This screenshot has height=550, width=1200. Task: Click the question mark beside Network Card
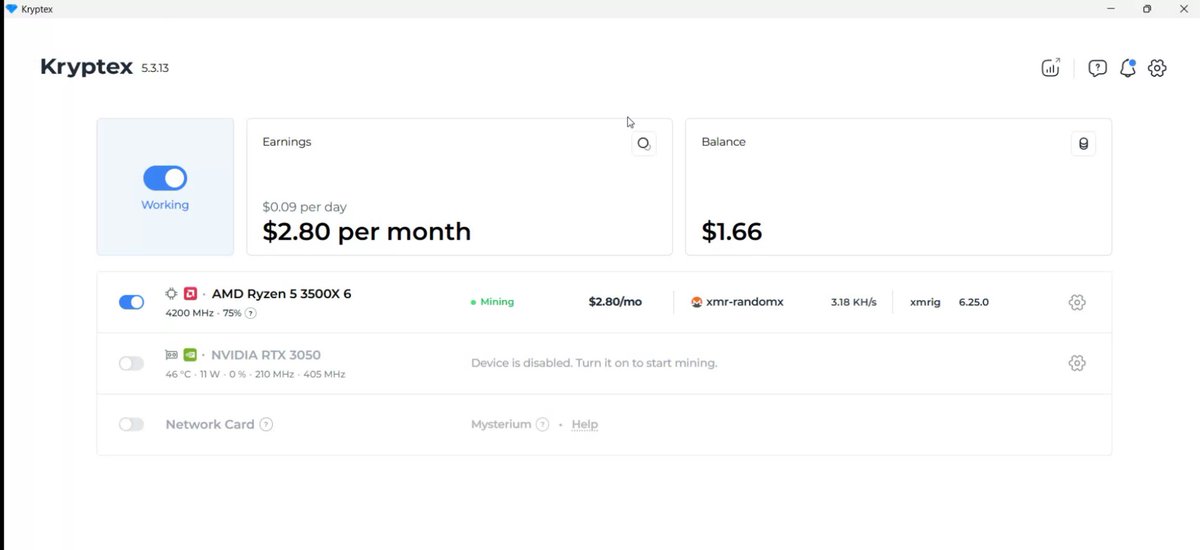click(266, 424)
